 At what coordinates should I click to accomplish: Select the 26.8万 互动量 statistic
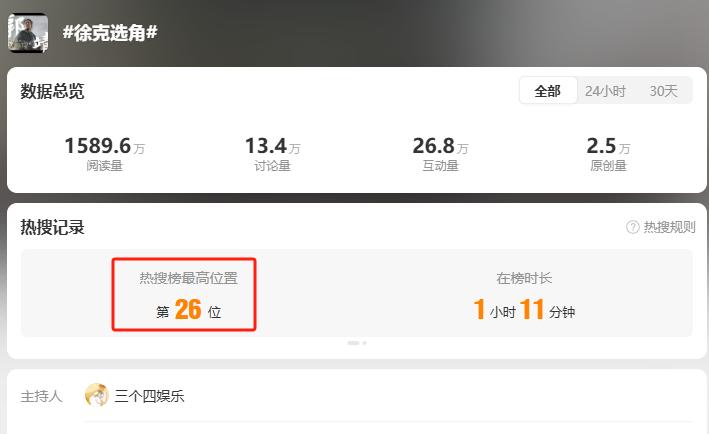coord(440,154)
